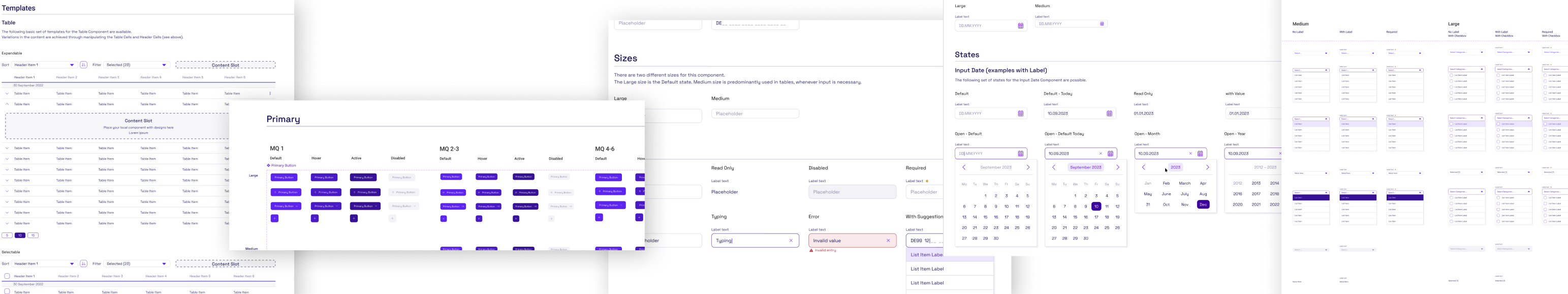Click calendar icon in the Open - Default input
The height and width of the screenshot is (294, 1568).
tap(1021, 154)
